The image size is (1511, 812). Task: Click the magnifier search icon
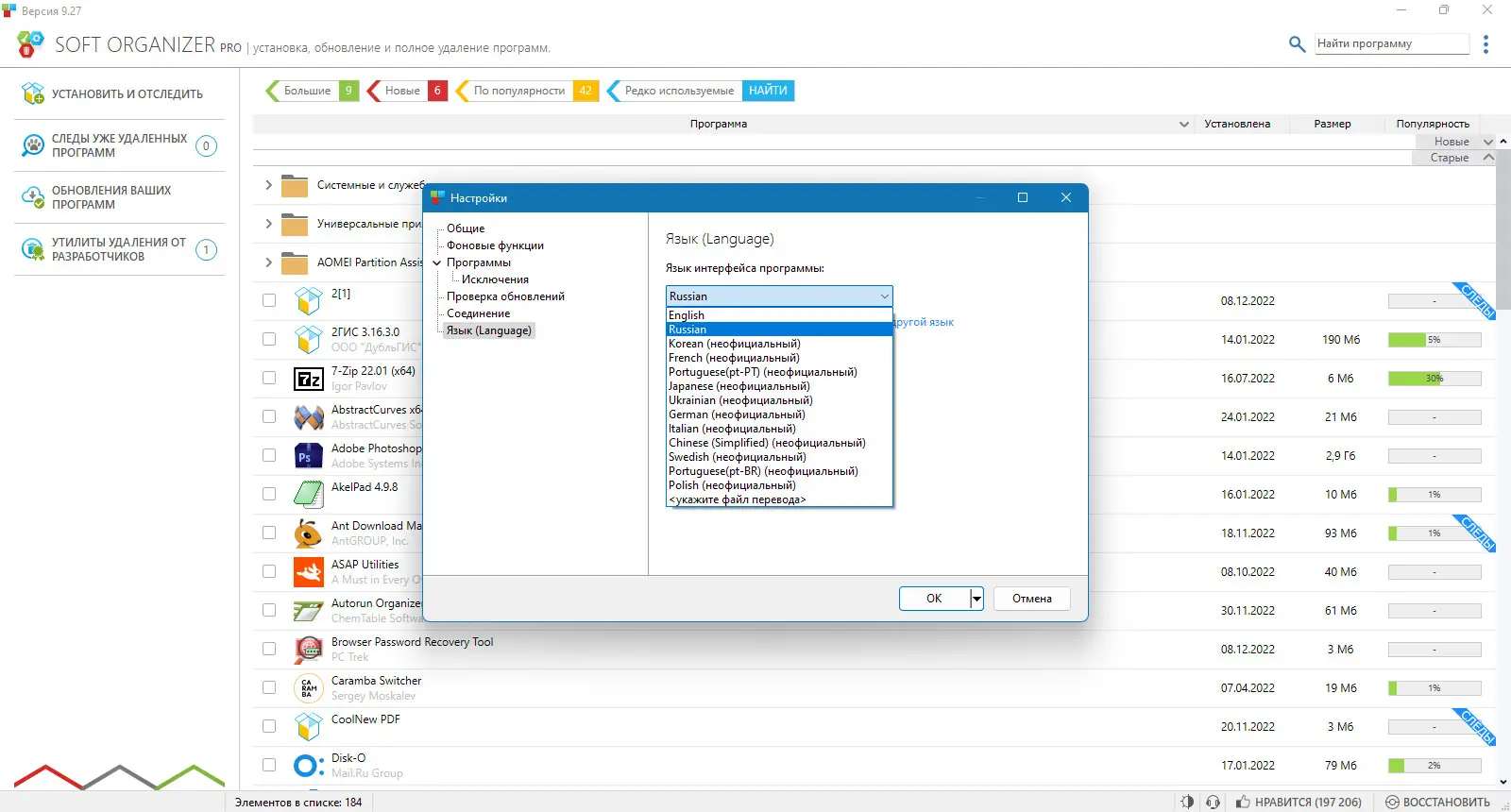(x=1297, y=43)
